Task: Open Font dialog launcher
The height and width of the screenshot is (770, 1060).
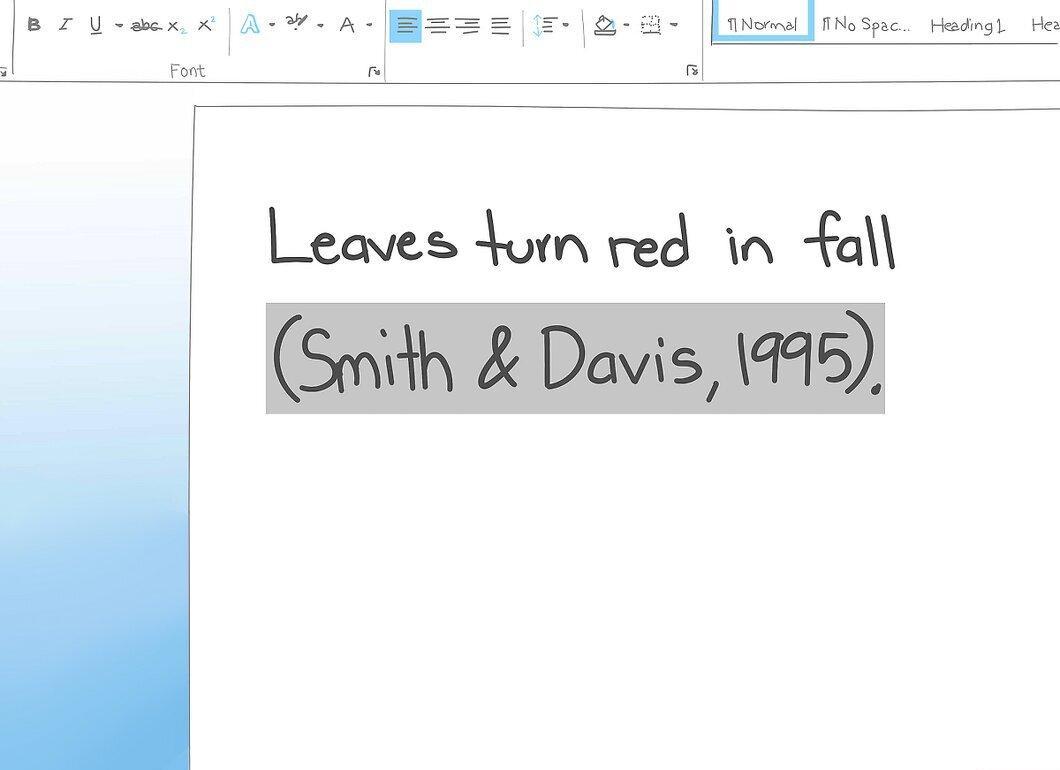Action: (x=374, y=71)
